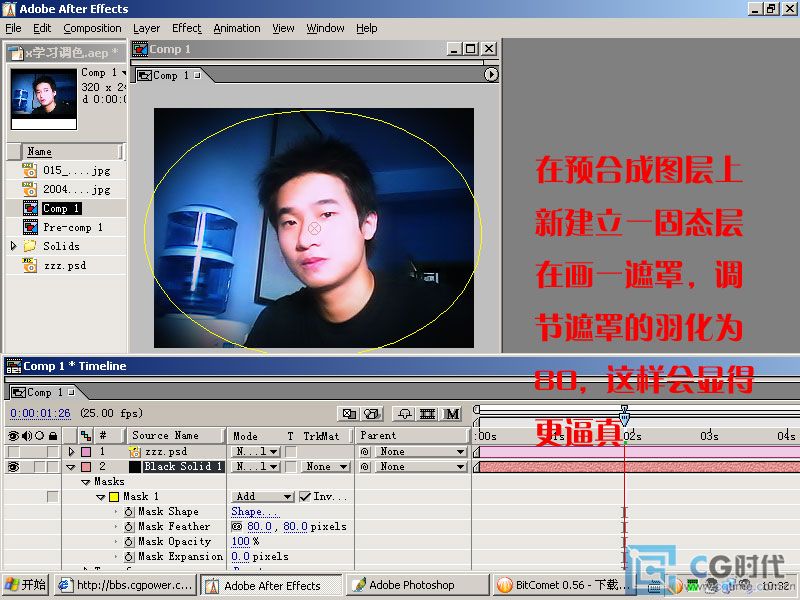Viewport: 800px width, 600px height.
Task: Click the yellow Mask 1 color swatch
Action: [x=114, y=496]
